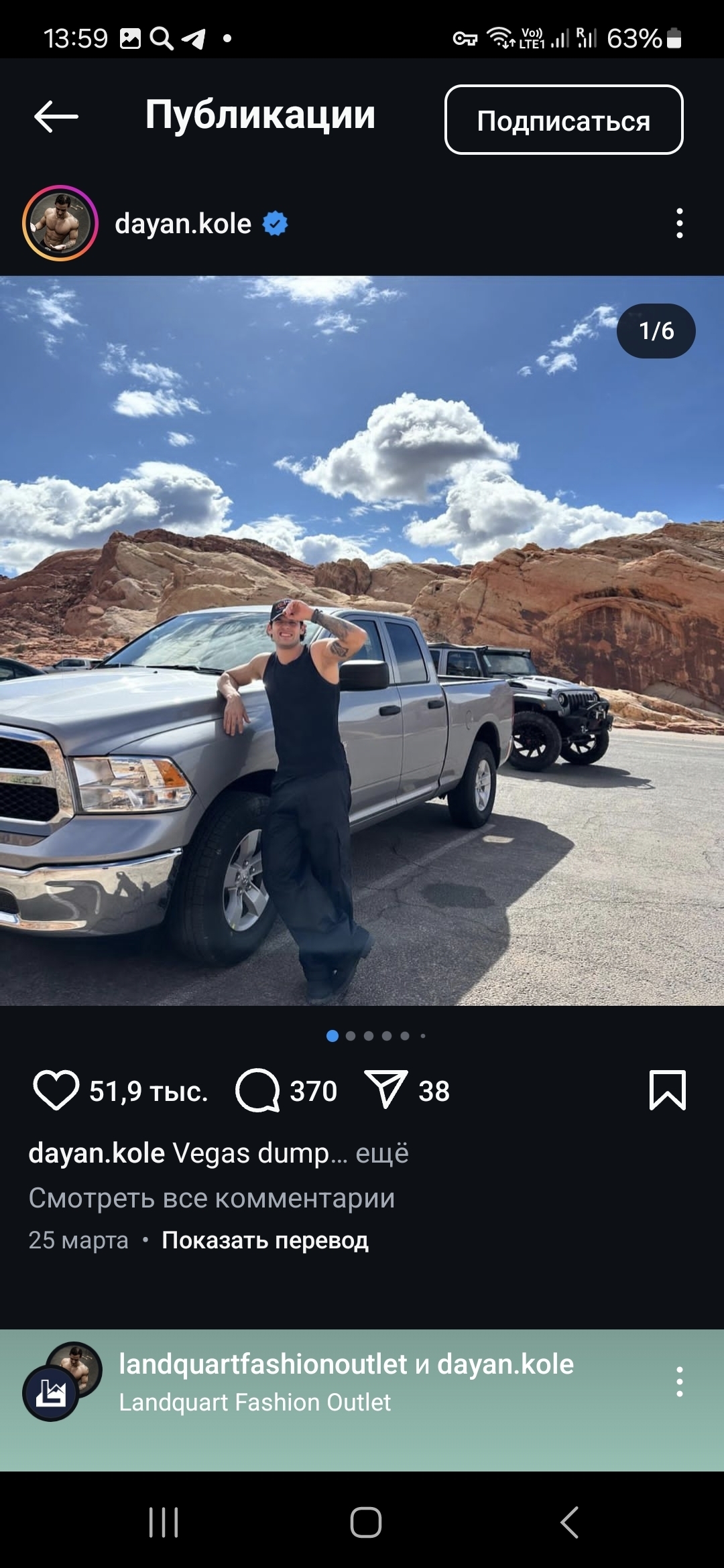Tap the Landquart Fashion Outlet overlapping avatars
This screenshot has height=1568, width=724.
(62, 1382)
